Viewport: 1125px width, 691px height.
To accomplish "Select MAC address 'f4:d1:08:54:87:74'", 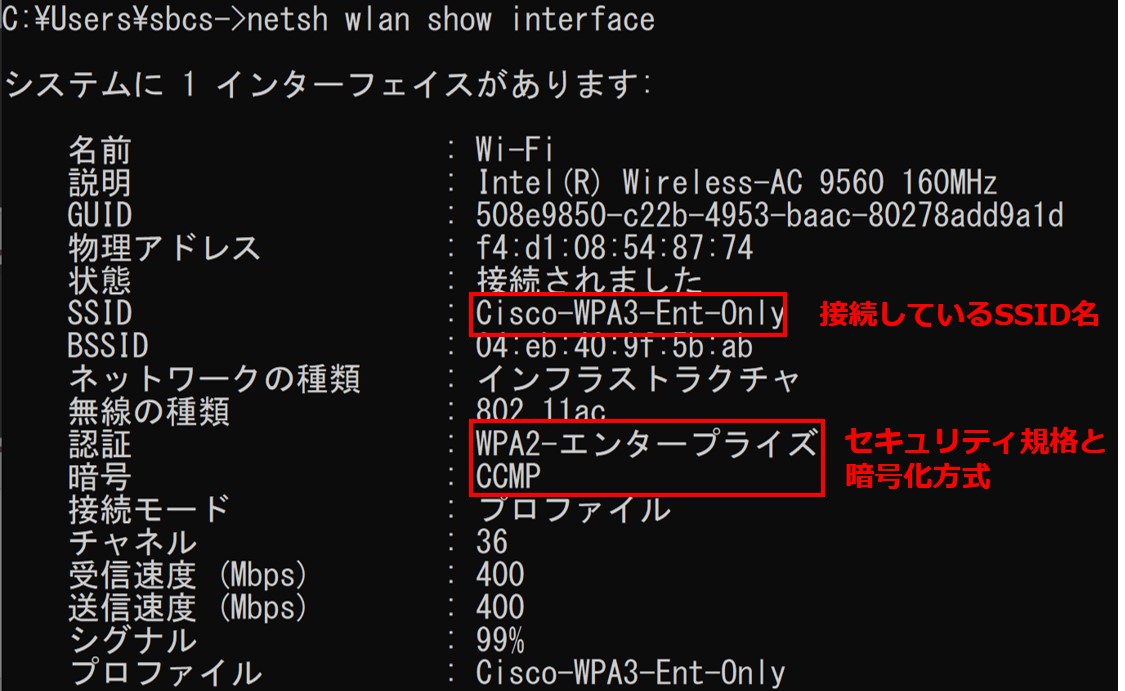I will (x=614, y=248).
